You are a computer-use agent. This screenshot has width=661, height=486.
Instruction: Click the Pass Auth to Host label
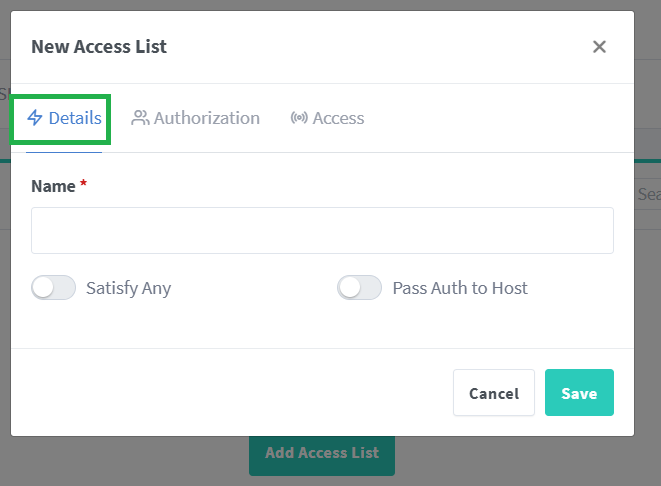coord(460,288)
